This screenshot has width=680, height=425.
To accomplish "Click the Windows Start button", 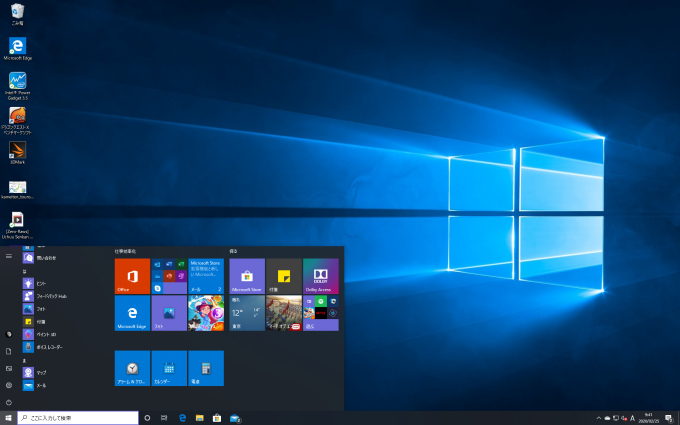I will 8,418.
